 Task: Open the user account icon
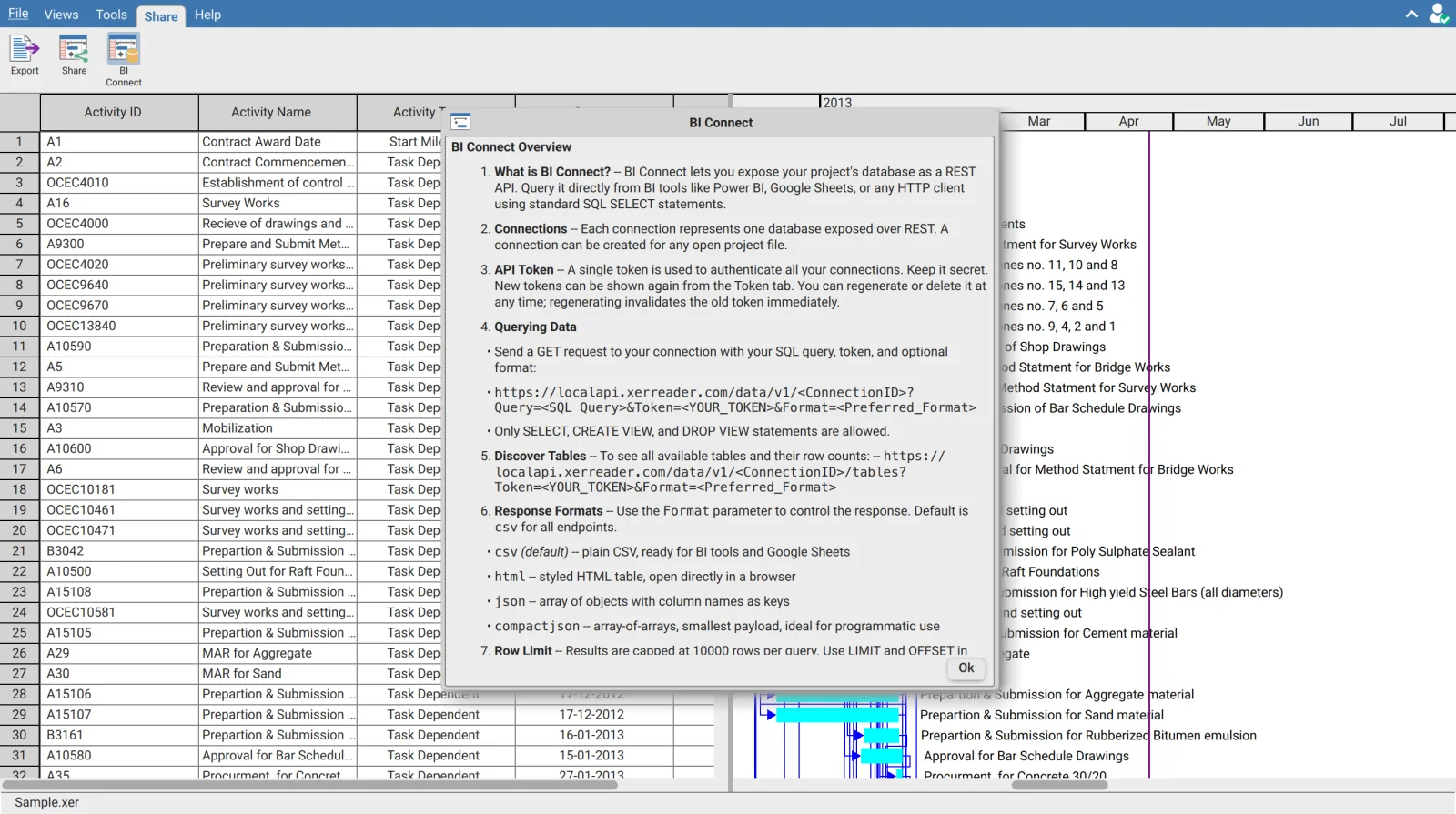click(1439, 15)
